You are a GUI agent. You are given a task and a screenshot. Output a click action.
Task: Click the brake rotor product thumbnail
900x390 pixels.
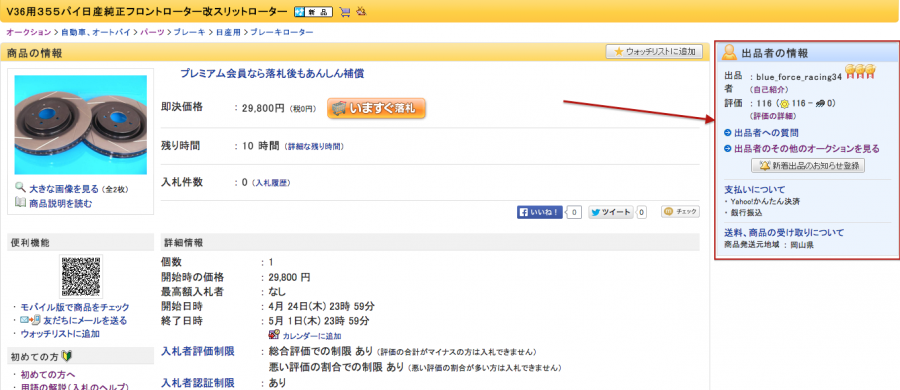(x=80, y=125)
